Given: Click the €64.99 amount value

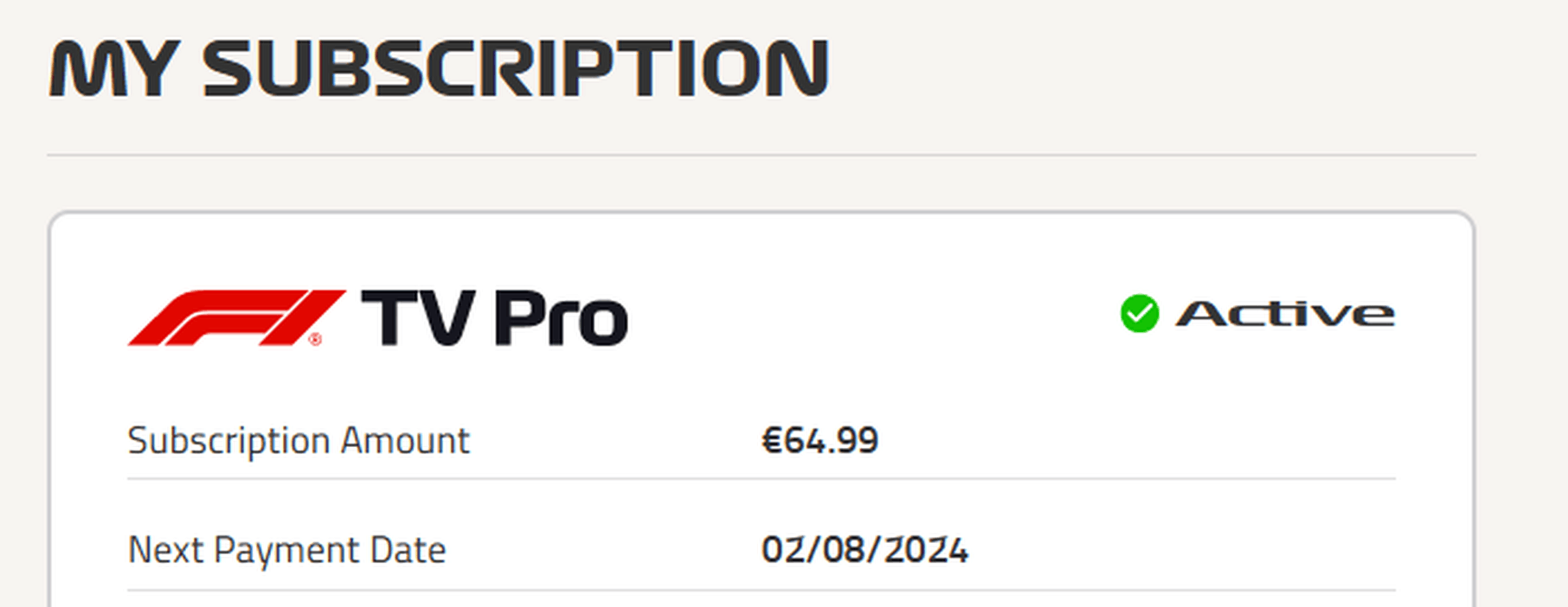Looking at the screenshot, I should pyautogui.click(x=819, y=440).
